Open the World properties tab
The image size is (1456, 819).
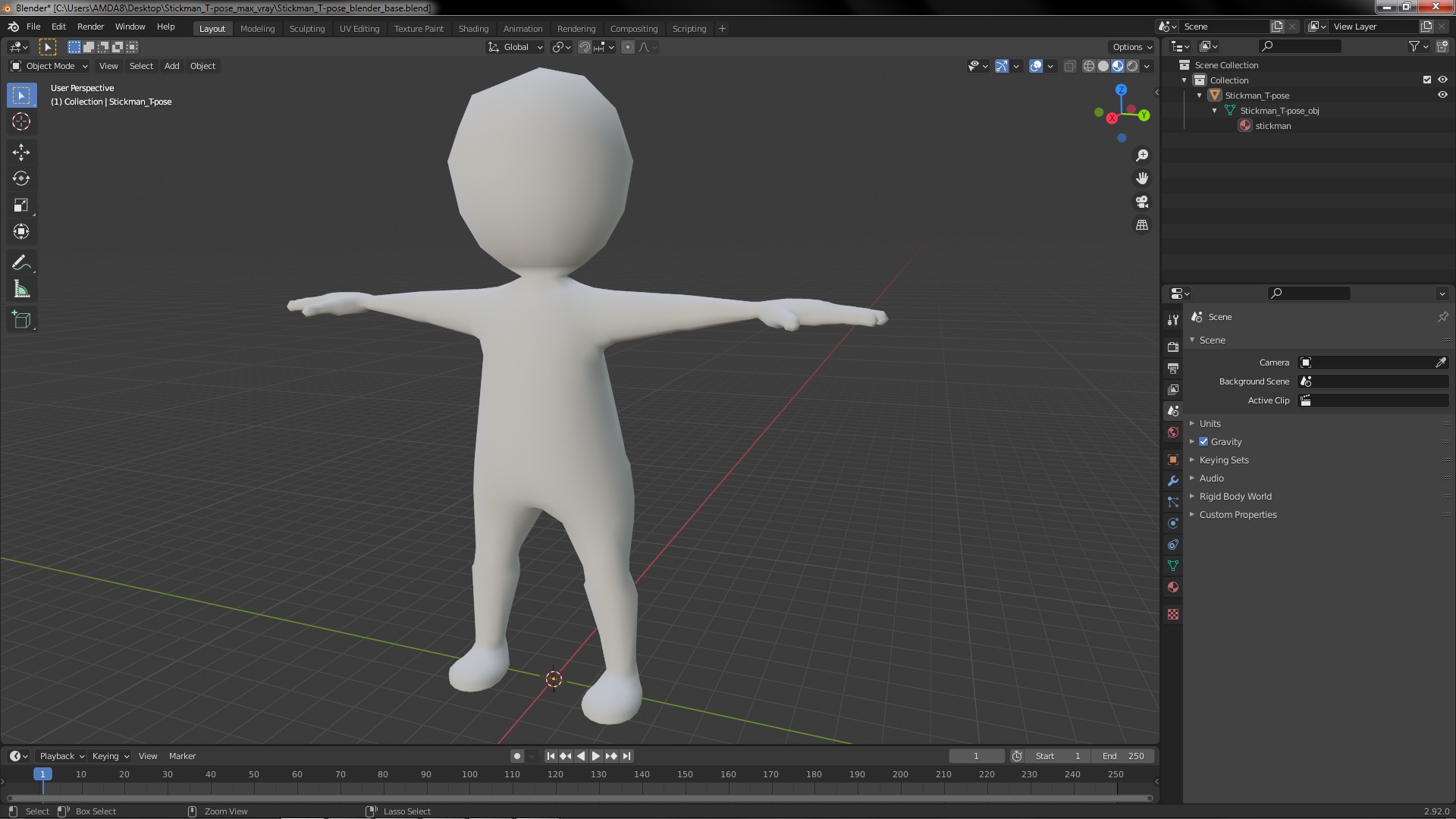[x=1173, y=432]
